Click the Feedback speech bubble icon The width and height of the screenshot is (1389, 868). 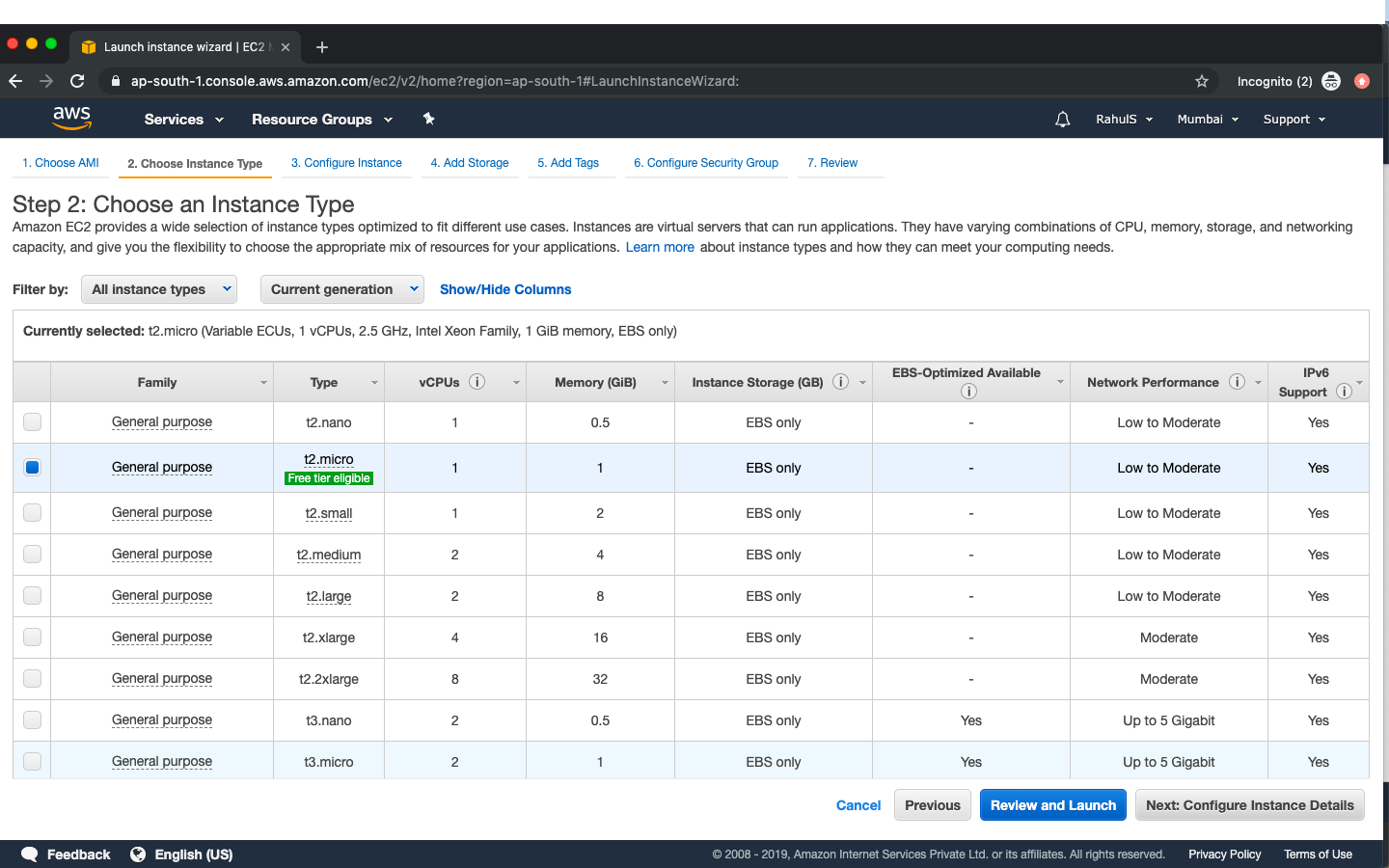pos(29,854)
